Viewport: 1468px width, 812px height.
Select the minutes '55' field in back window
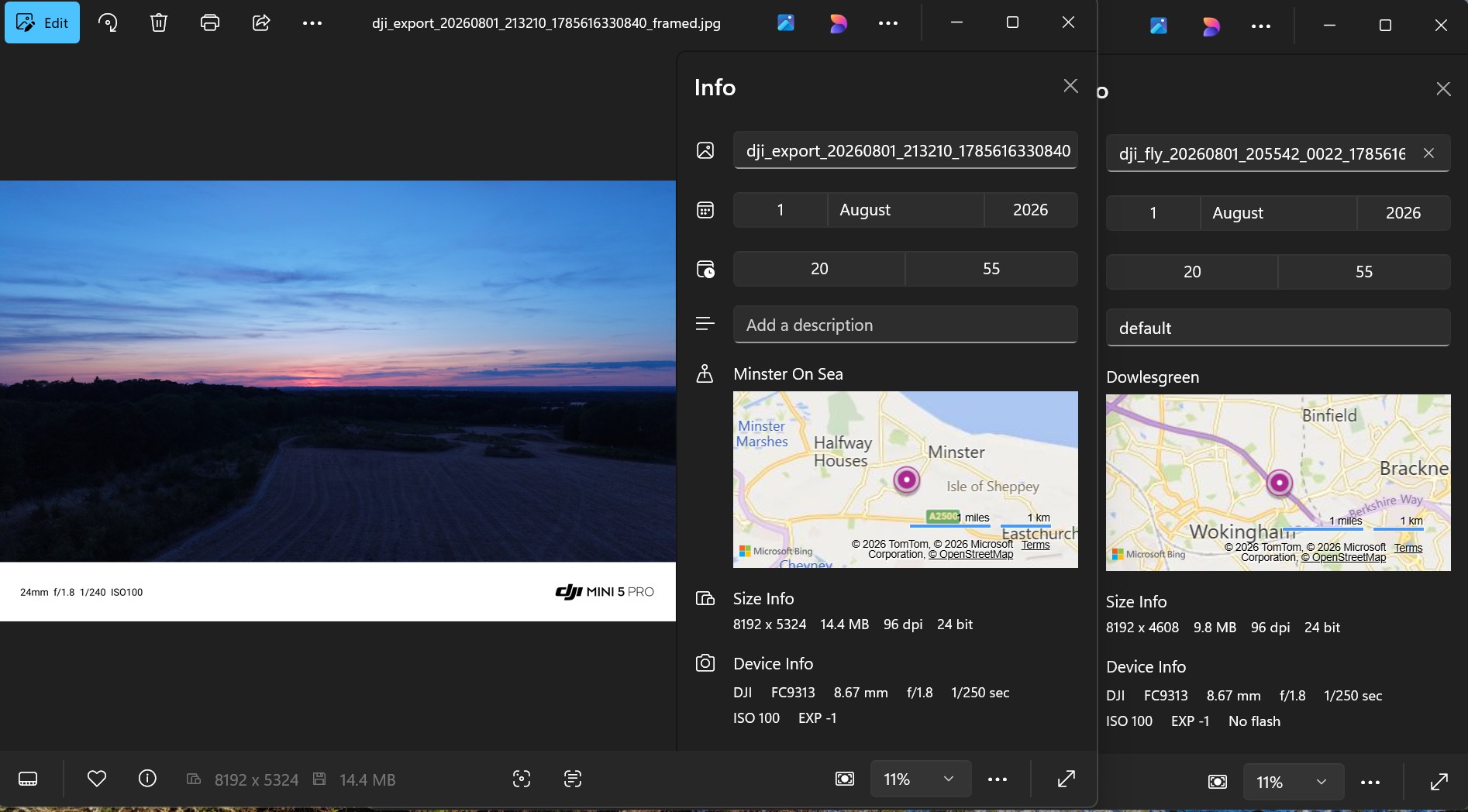(x=1364, y=272)
